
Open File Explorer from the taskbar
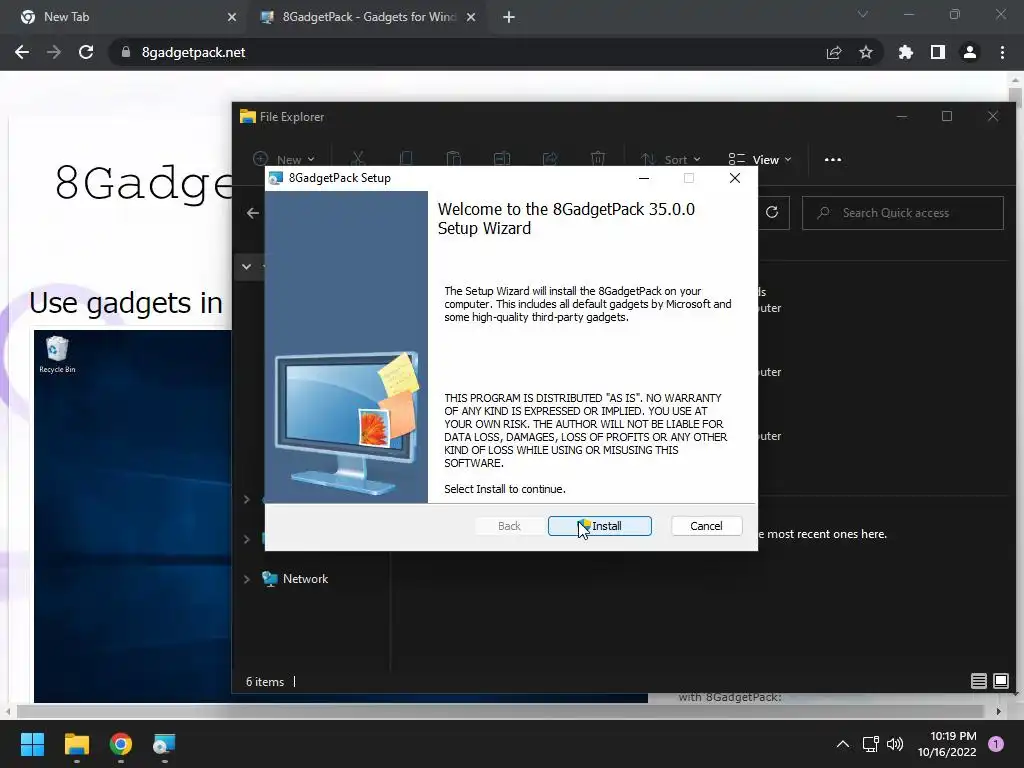pos(76,744)
